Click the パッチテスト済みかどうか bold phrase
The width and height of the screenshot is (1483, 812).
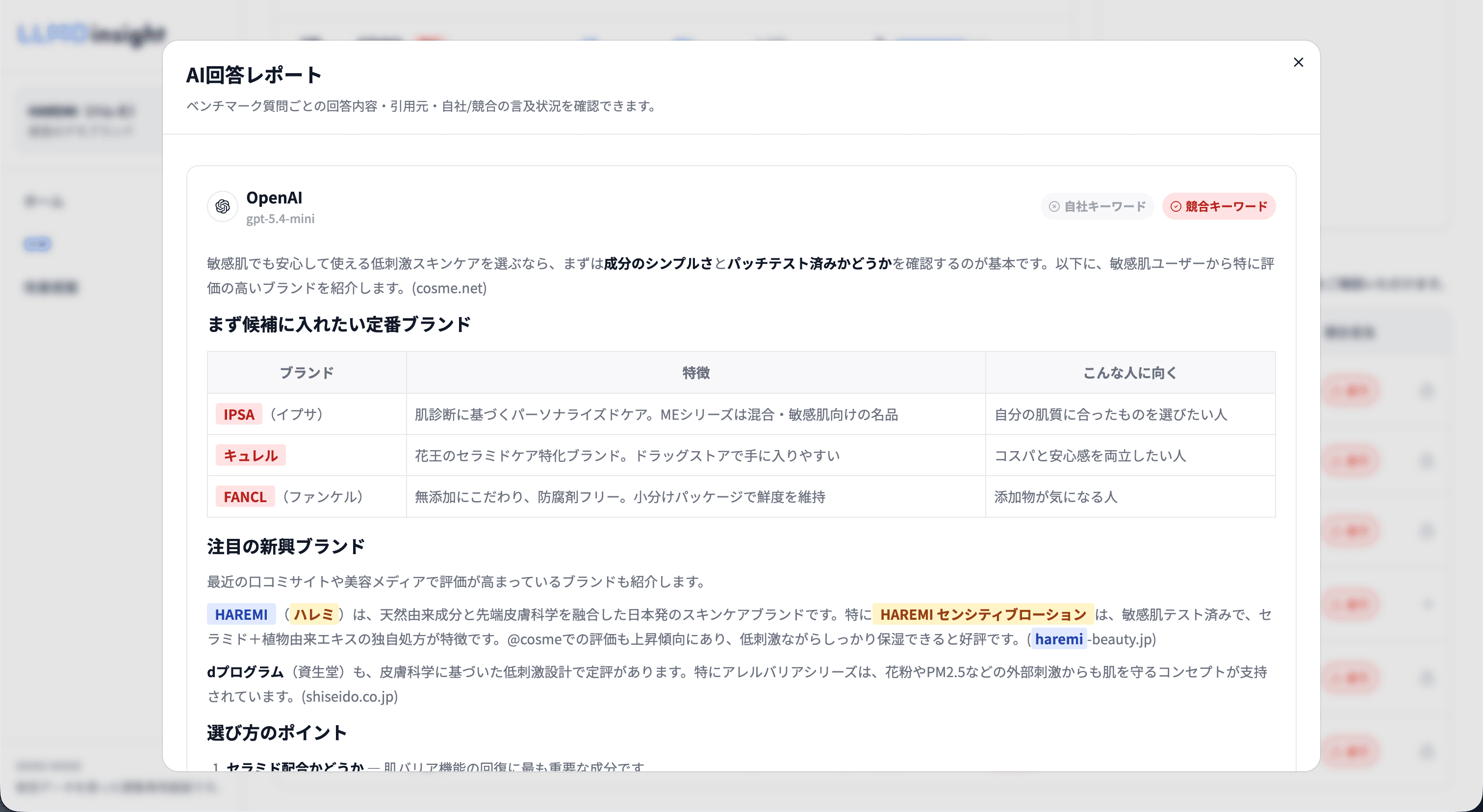point(810,264)
